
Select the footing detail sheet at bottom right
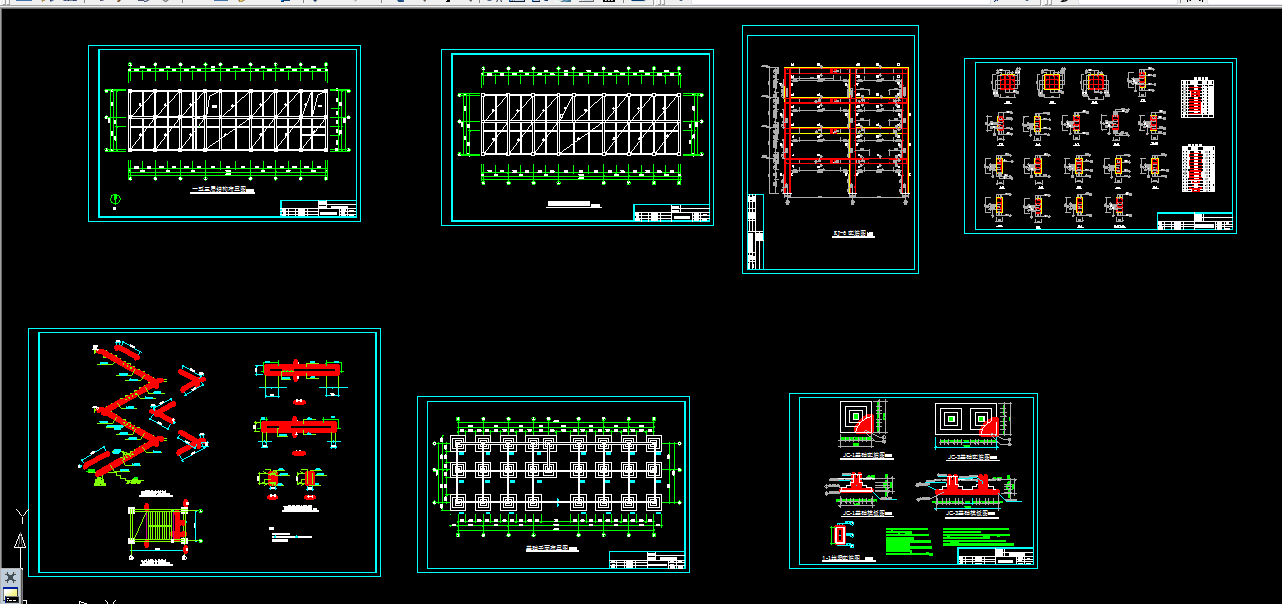tap(913, 481)
